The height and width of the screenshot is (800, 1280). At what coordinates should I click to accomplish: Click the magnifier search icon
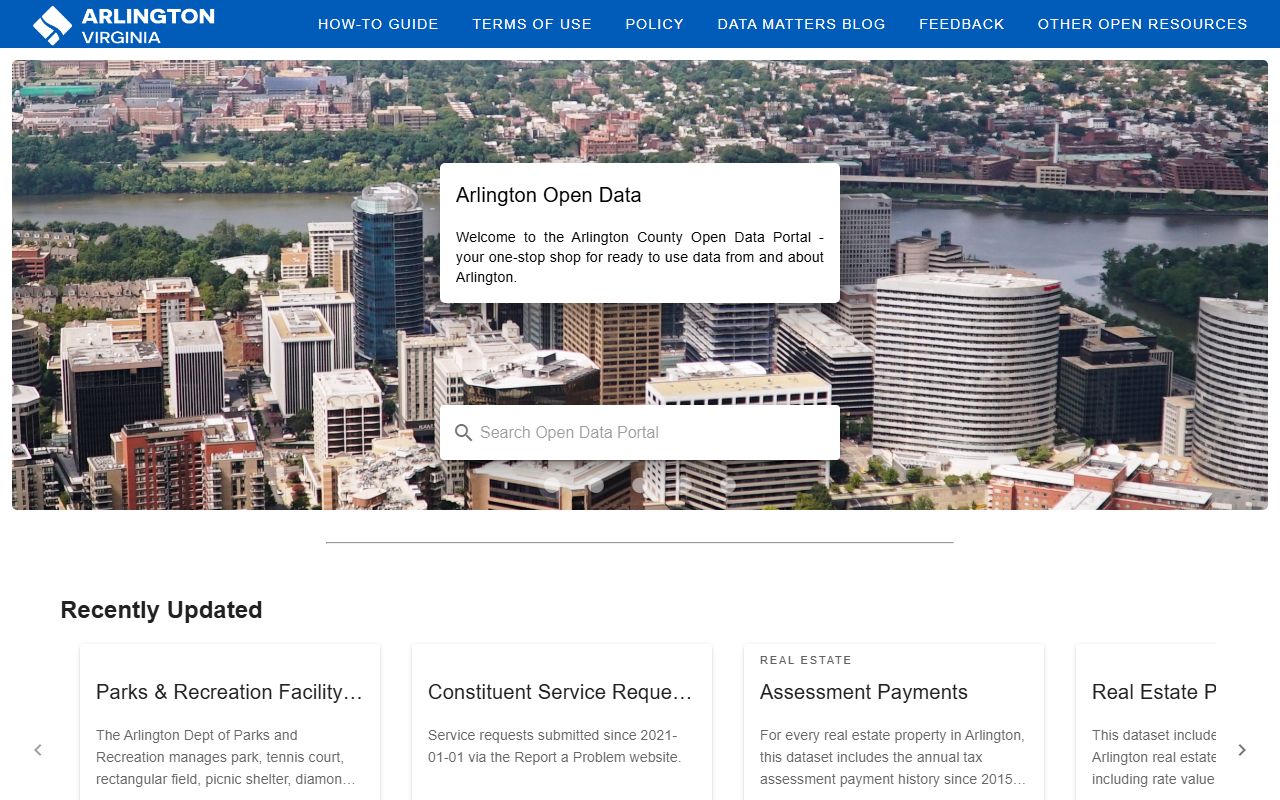(463, 432)
